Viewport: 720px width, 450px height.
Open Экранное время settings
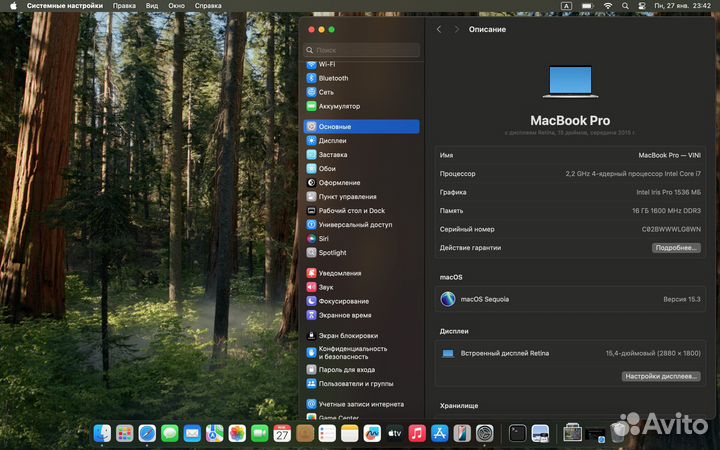344,315
